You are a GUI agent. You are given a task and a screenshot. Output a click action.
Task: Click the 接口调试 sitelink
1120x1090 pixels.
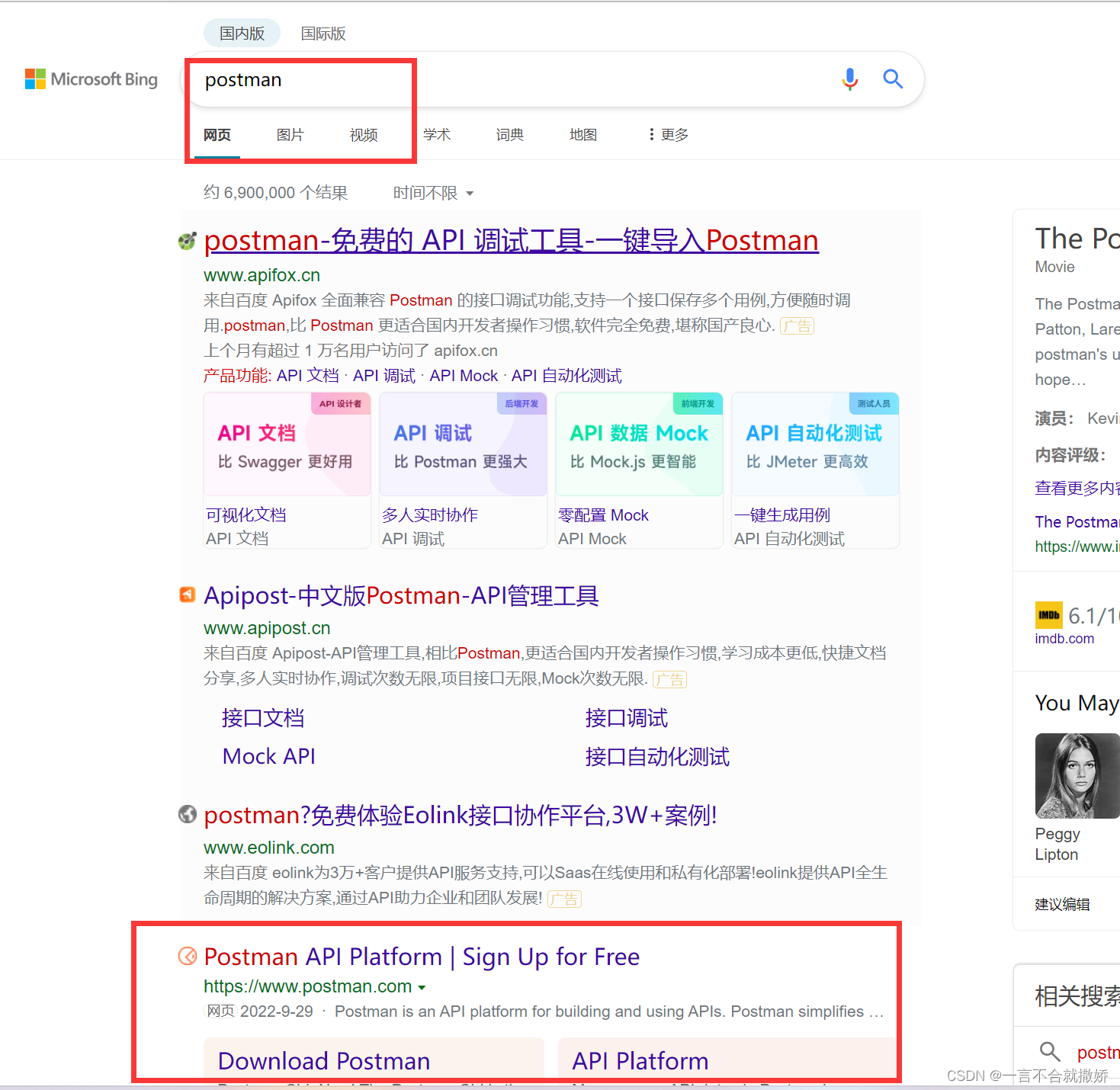click(x=627, y=718)
